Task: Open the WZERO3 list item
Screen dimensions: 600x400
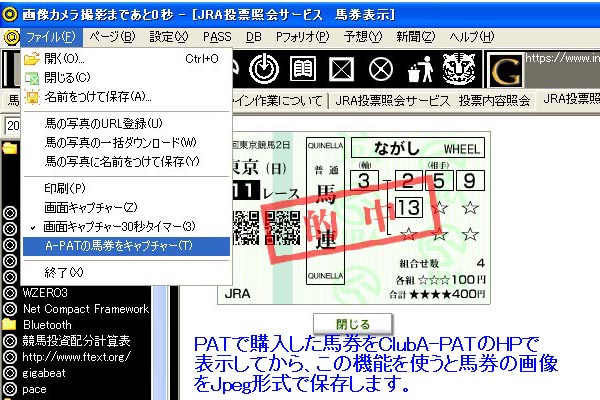Action: click(45, 293)
